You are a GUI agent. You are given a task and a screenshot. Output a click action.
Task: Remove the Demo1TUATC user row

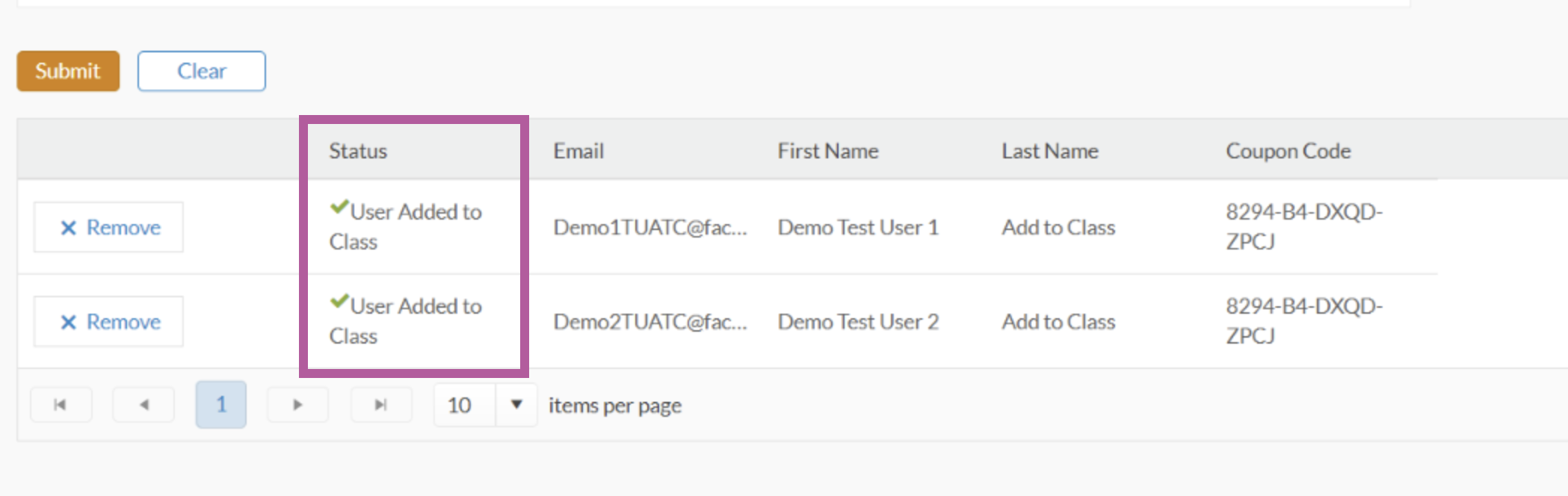point(108,227)
